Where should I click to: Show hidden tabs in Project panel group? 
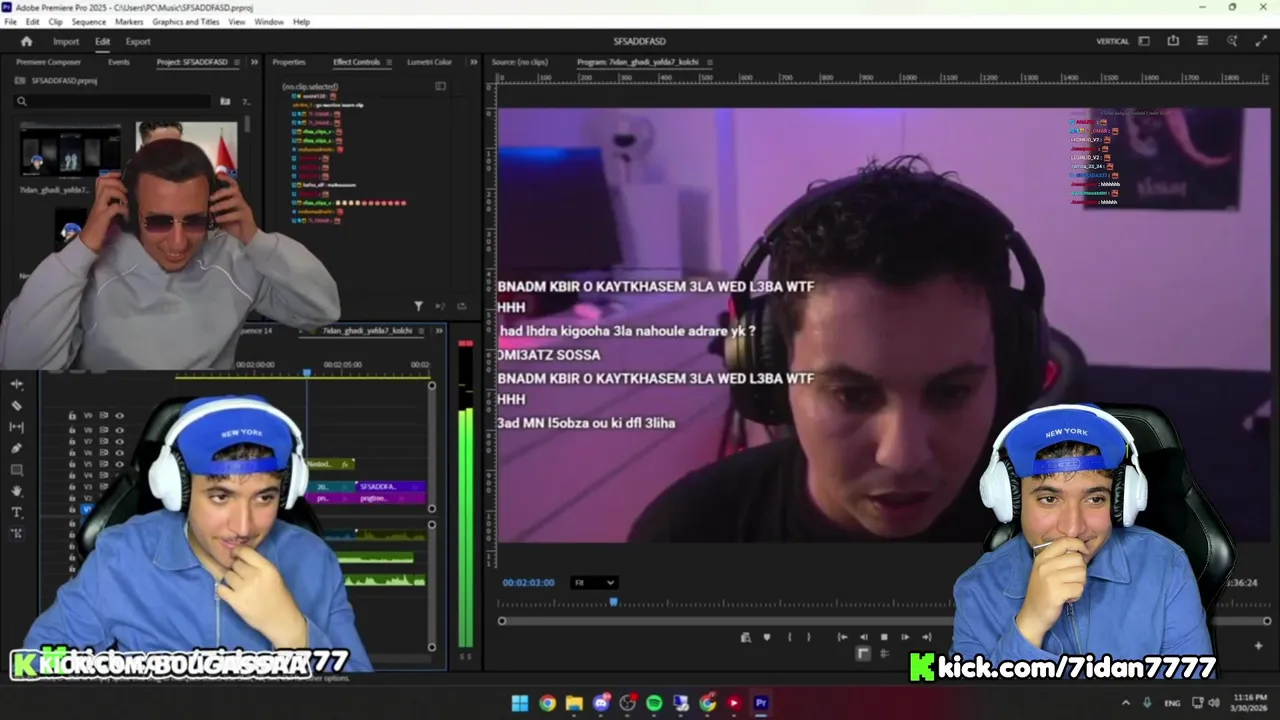pos(254,62)
